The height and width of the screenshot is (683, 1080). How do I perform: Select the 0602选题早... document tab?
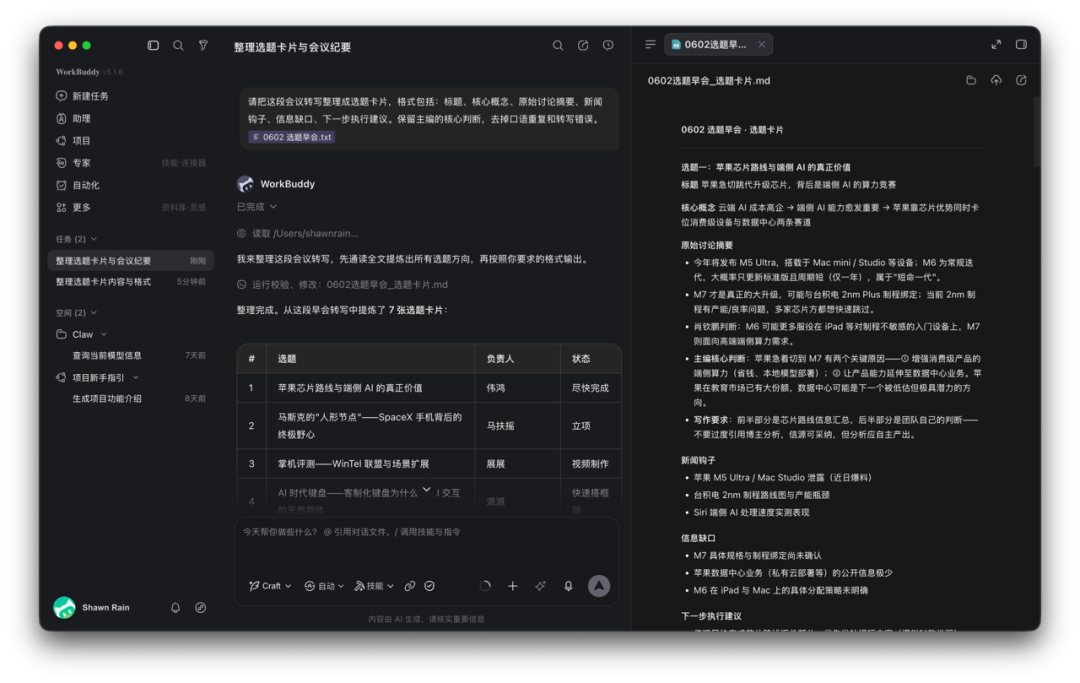point(718,45)
